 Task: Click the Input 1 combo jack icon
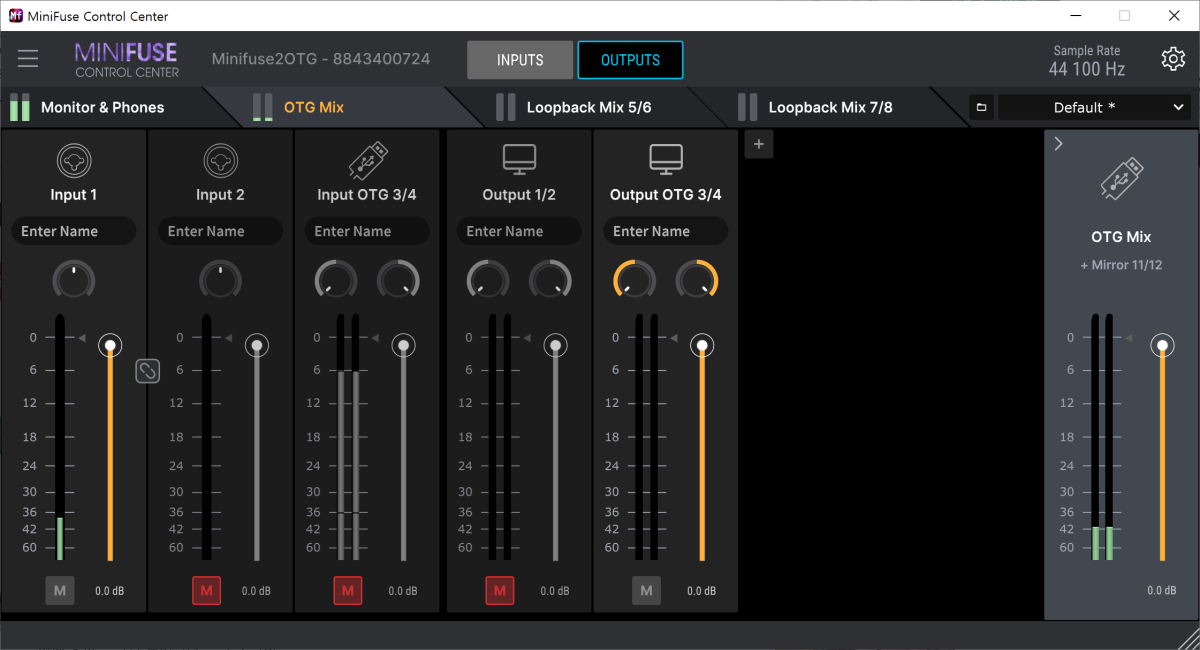[x=73, y=160]
